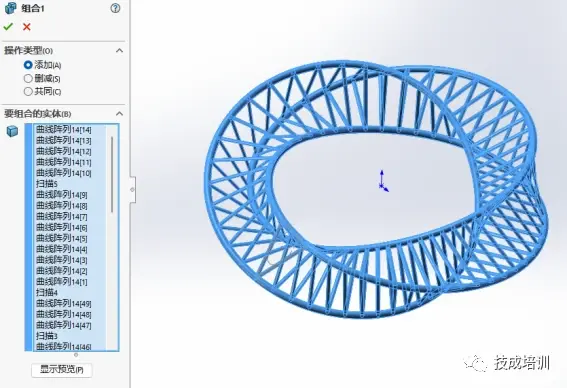The height and width of the screenshot is (388, 567).
Task: Select the 扫描3 body entry
Action: pyautogui.click(x=47, y=336)
